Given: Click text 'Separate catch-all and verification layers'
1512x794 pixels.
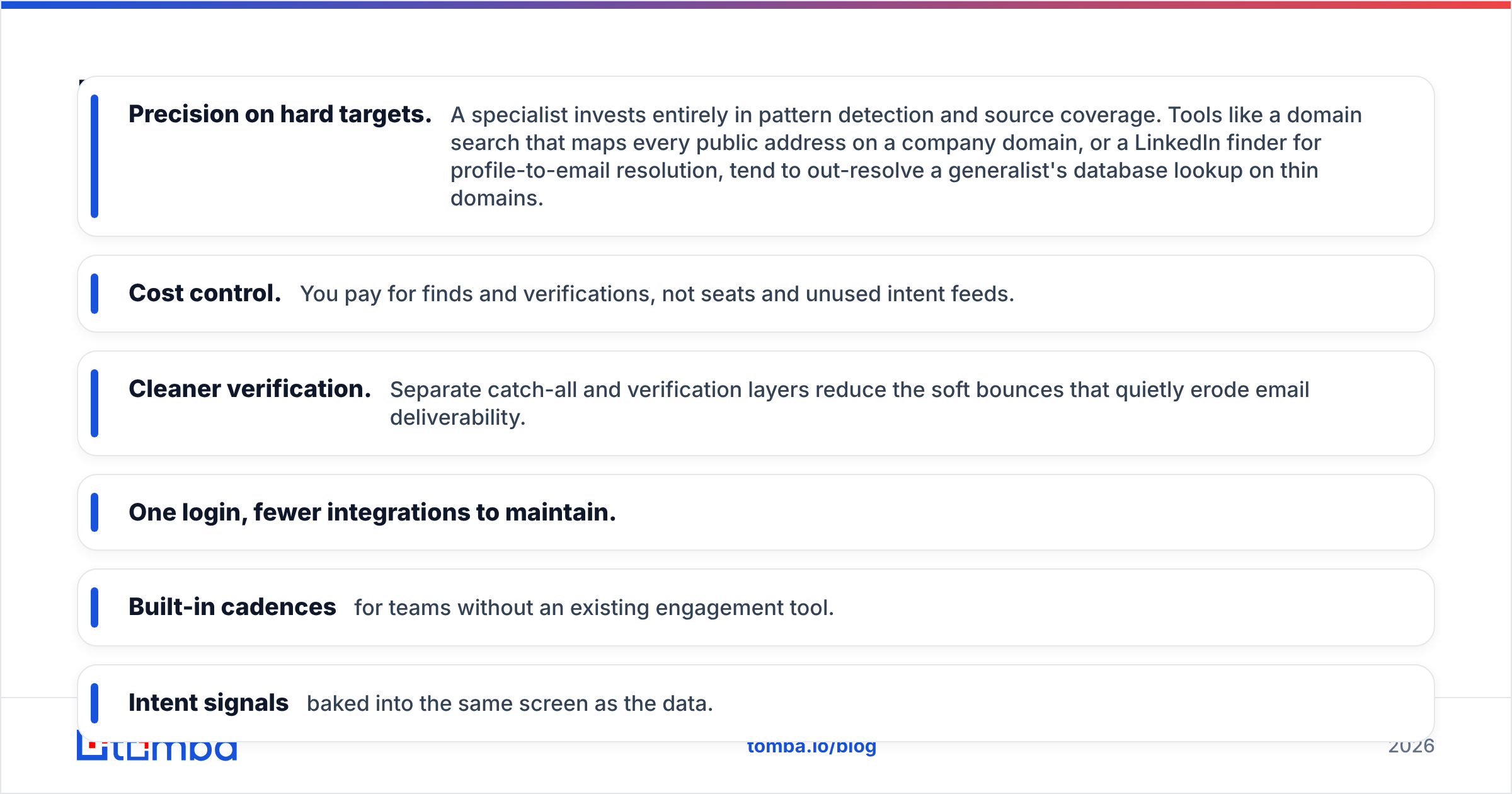Looking at the screenshot, I should pos(599,390).
